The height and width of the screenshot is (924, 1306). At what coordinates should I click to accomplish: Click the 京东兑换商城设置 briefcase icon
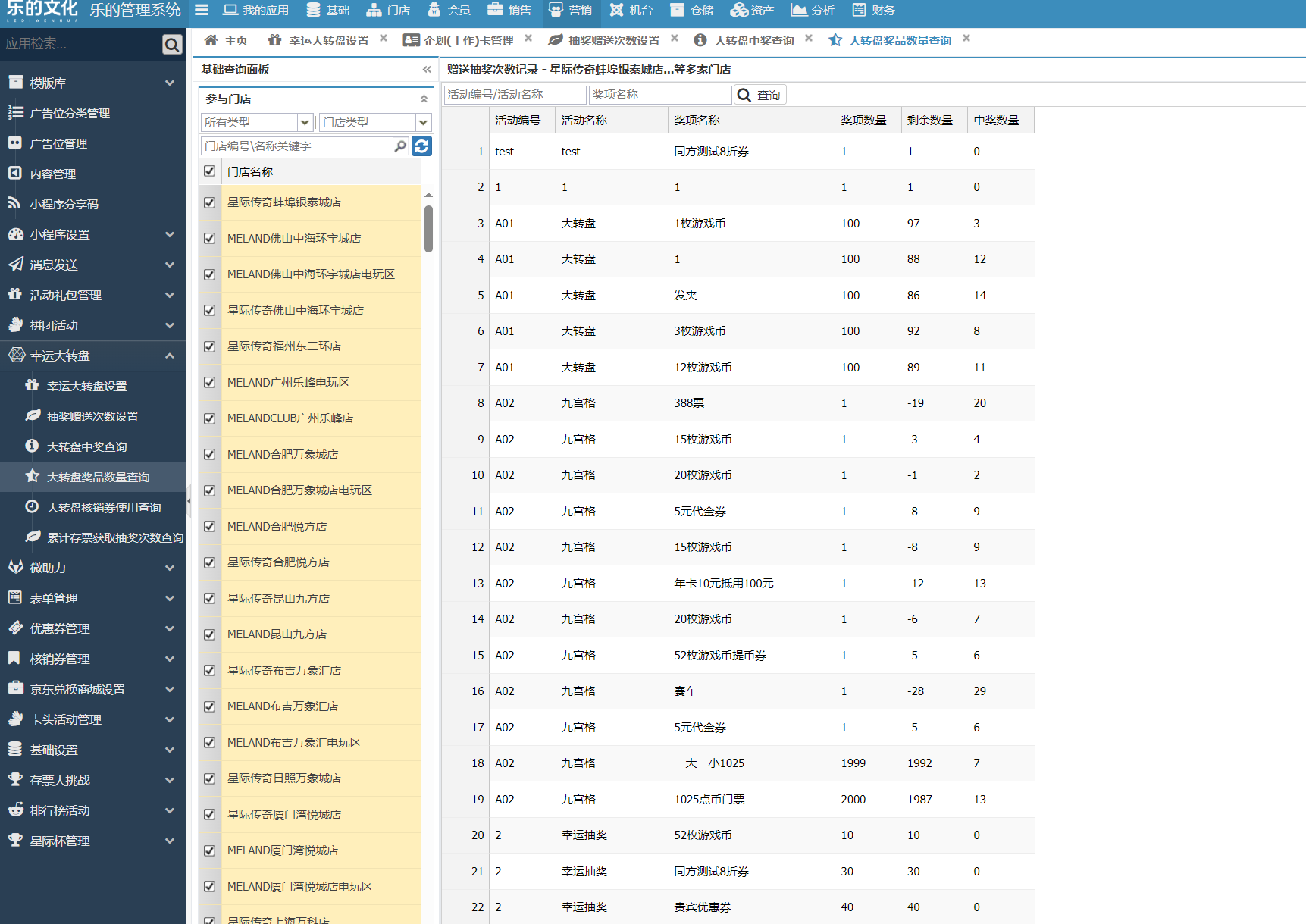[x=15, y=688]
